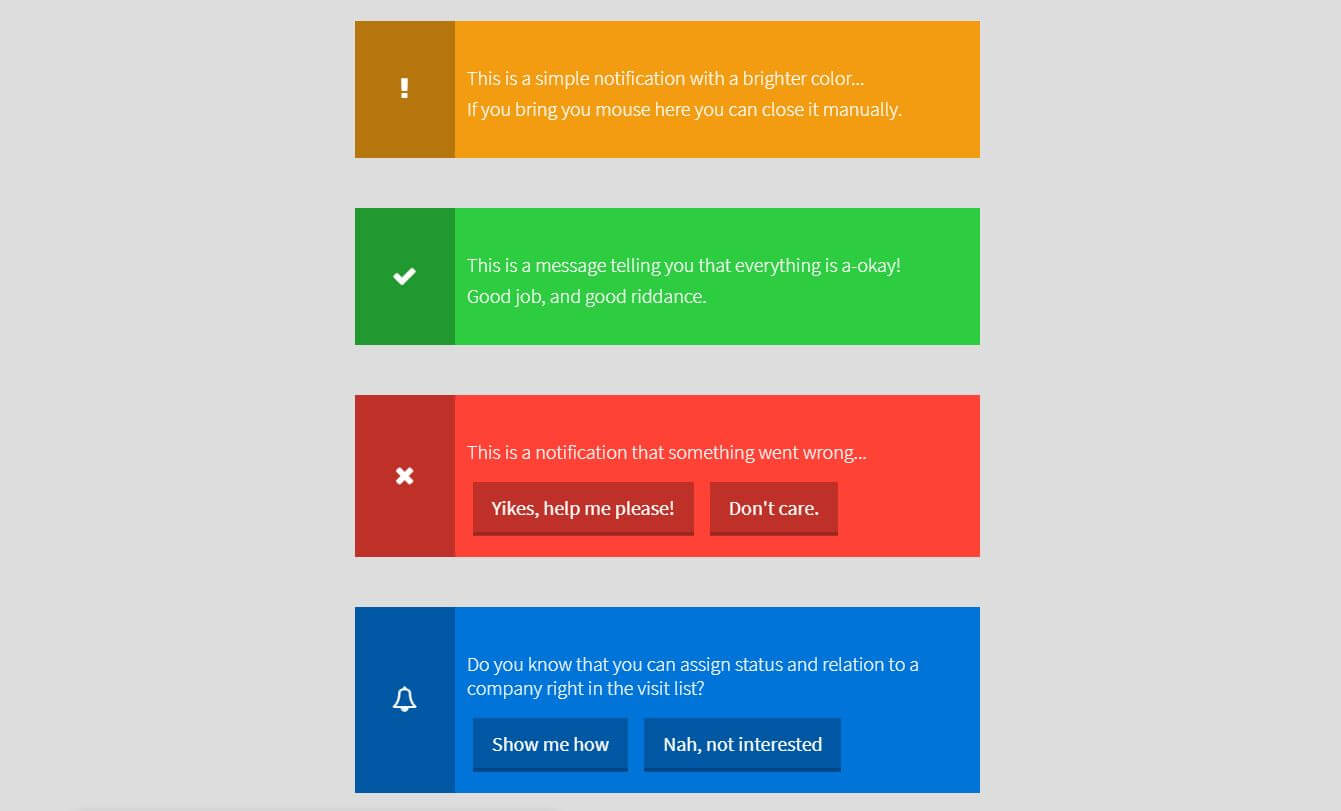Decline with 'Nah, not interested' button
The image size is (1341, 811).
click(x=742, y=744)
